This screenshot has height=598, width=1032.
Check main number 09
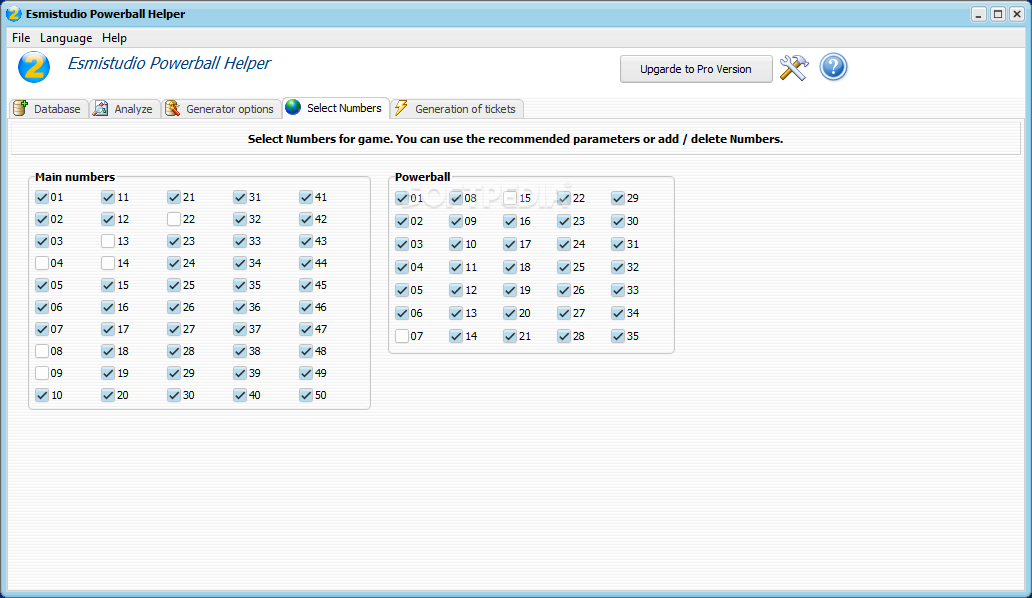42,373
